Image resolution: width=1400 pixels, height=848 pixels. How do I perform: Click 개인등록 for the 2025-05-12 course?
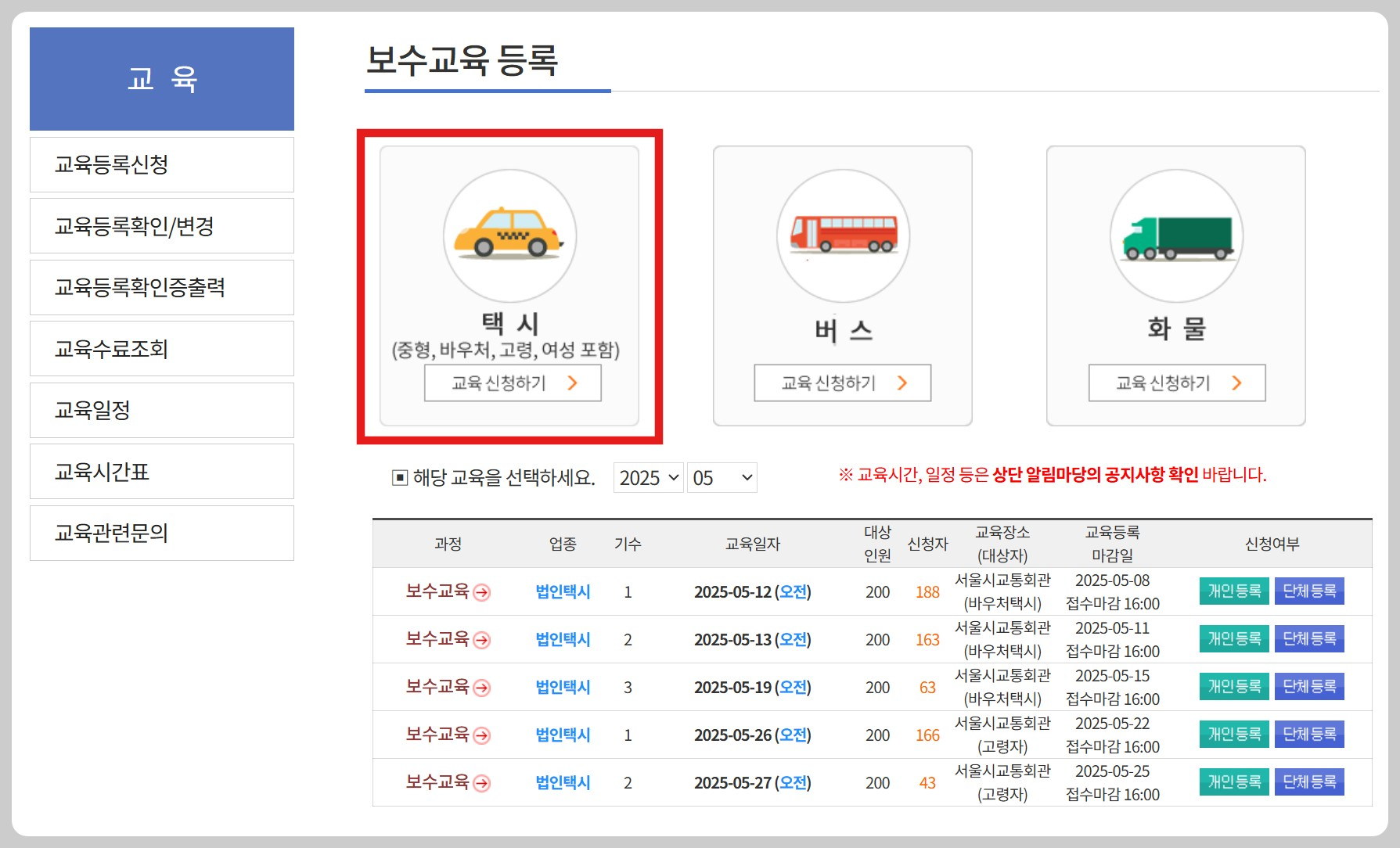point(1234,592)
